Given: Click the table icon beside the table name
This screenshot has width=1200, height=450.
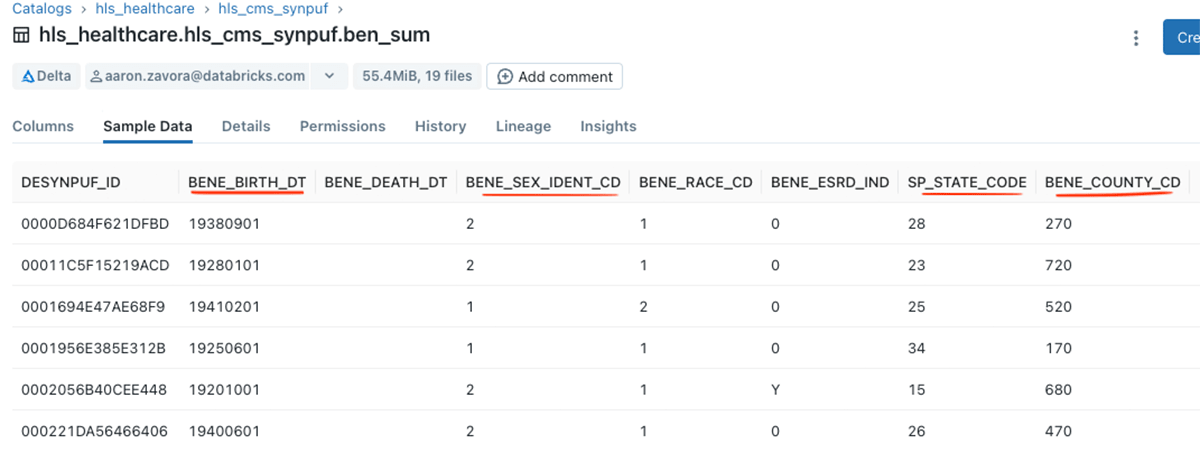Looking at the screenshot, I should point(21,36).
